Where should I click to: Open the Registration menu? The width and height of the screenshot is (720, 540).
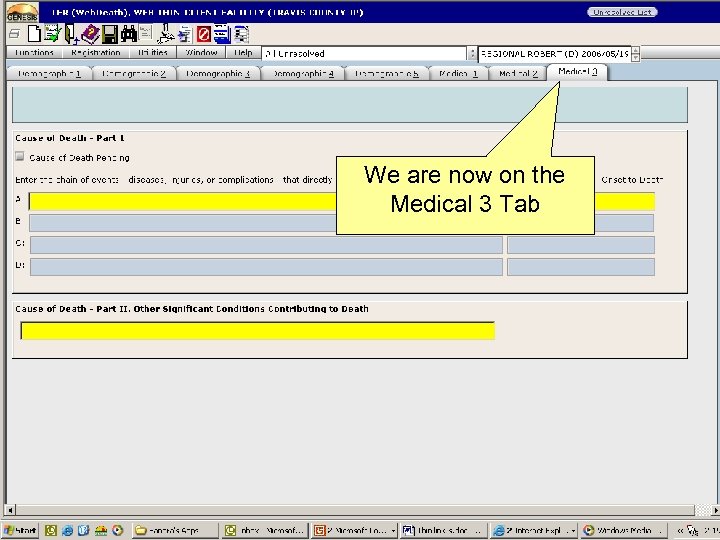coord(96,52)
